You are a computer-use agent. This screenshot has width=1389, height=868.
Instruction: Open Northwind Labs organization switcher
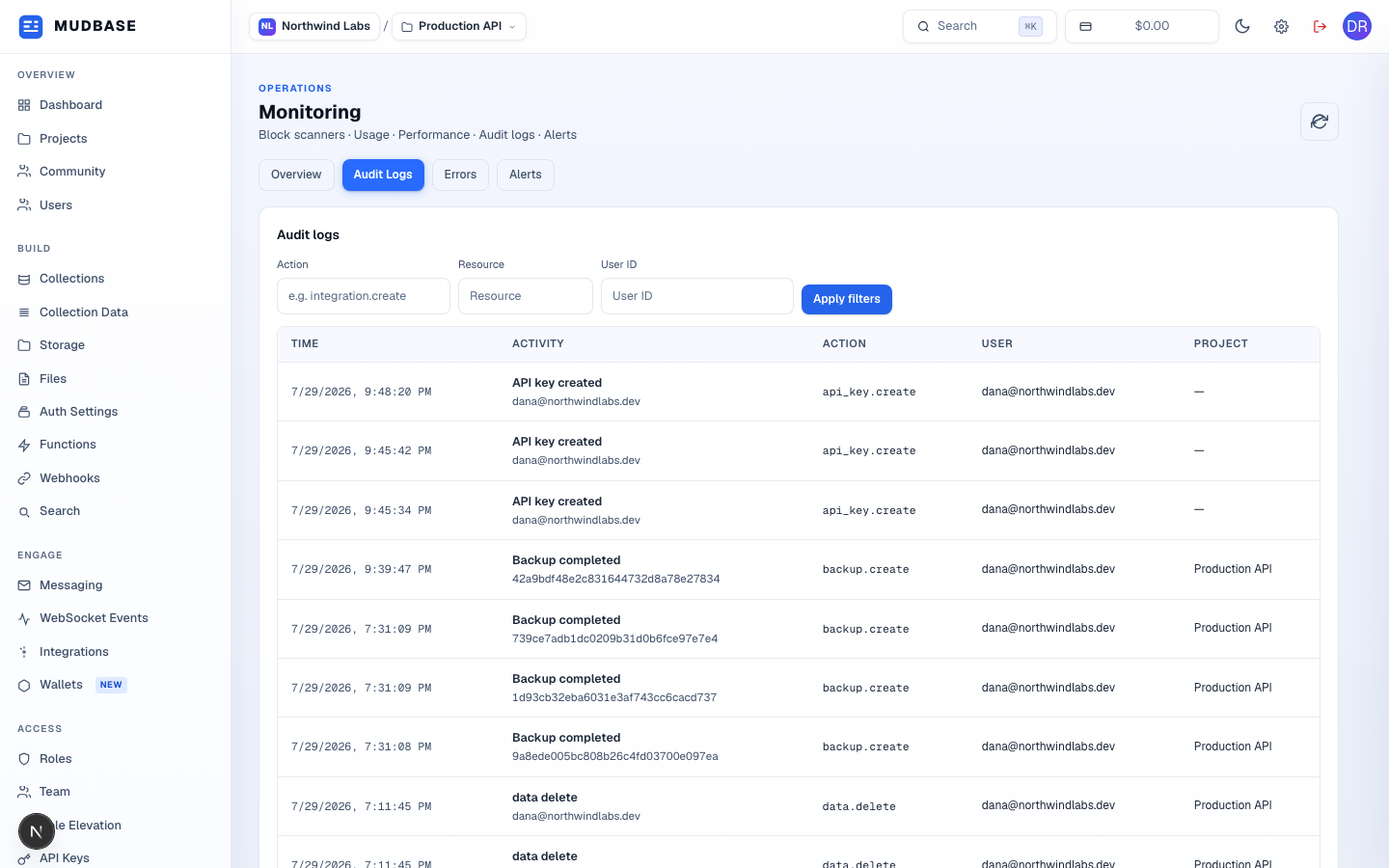(314, 26)
